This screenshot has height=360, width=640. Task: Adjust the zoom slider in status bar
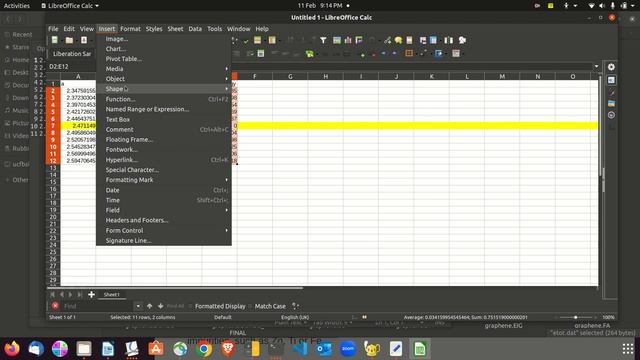(x=576, y=317)
